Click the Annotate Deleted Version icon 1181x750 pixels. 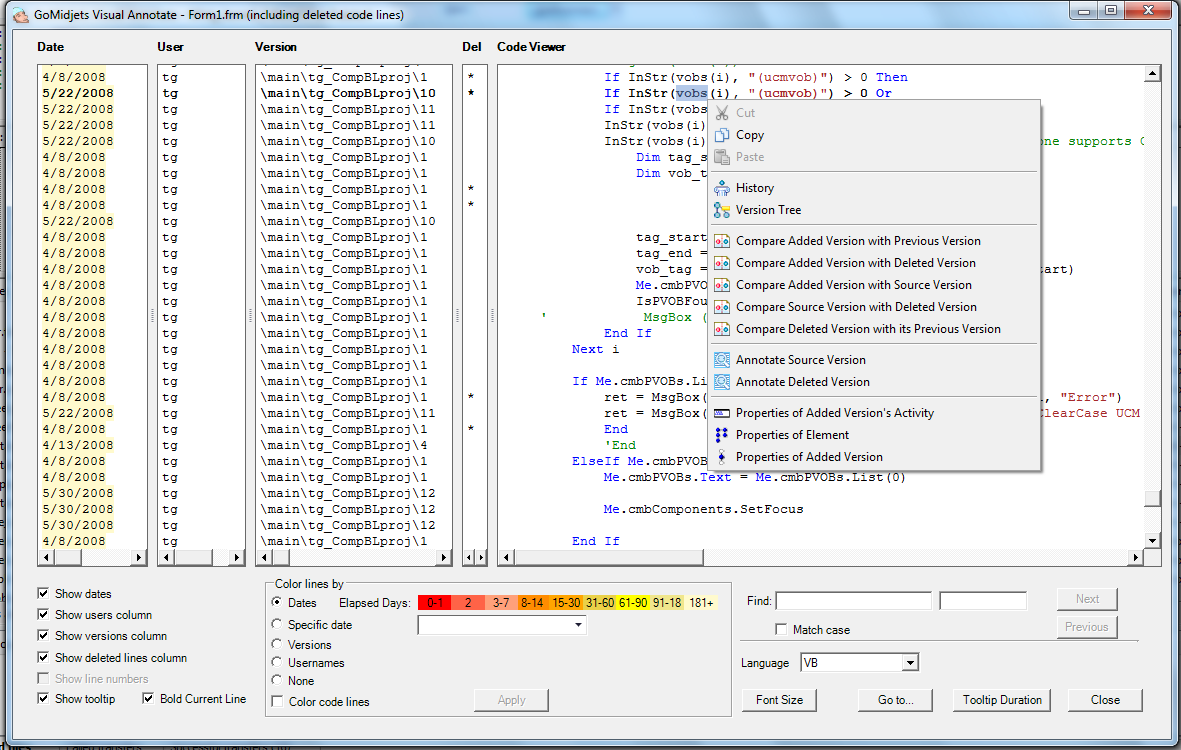[721, 382]
